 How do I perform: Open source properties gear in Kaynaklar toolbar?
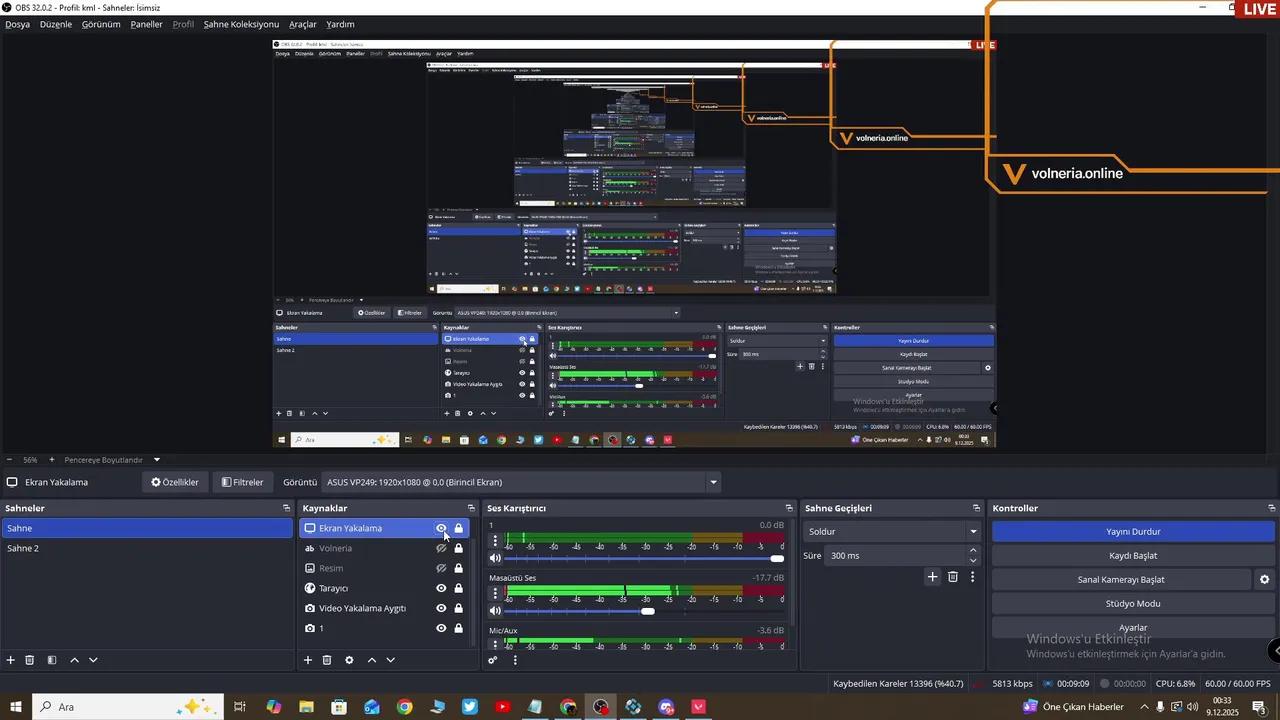click(349, 660)
